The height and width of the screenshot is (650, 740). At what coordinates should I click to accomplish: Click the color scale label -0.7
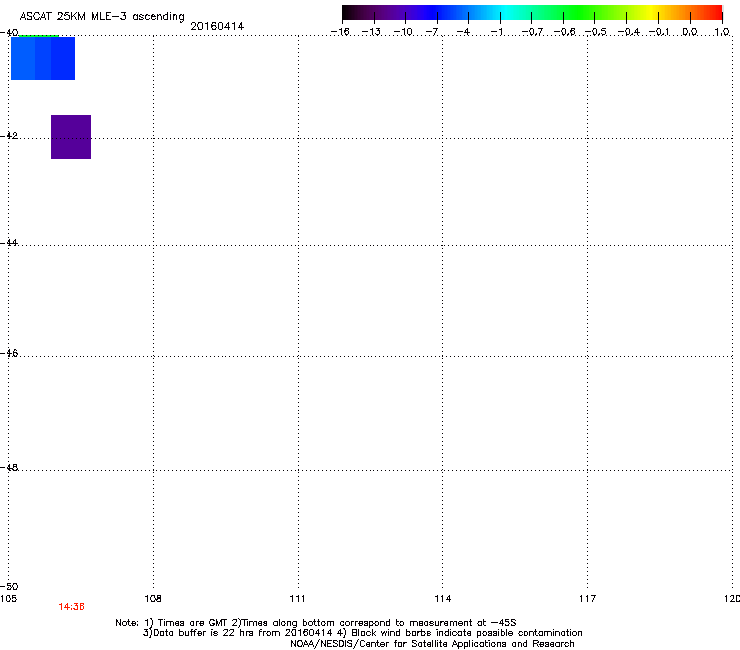(x=532, y=32)
